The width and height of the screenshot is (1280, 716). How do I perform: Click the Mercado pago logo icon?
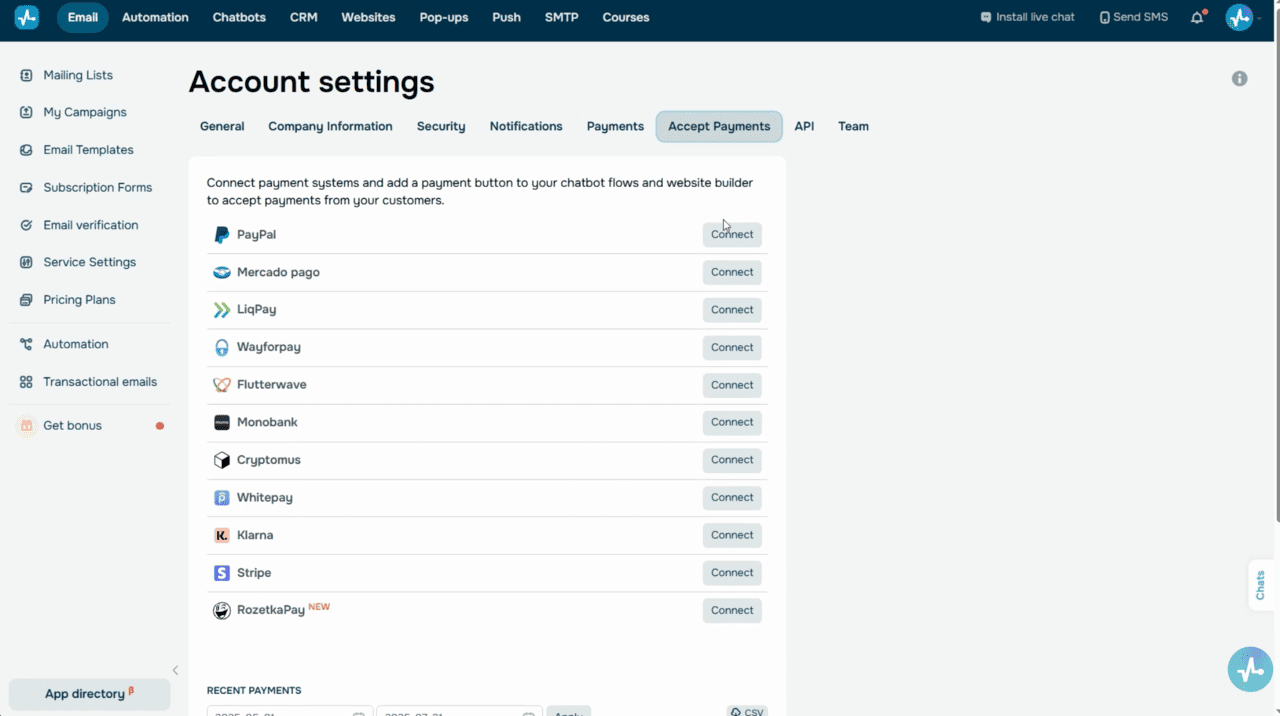point(222,272)
